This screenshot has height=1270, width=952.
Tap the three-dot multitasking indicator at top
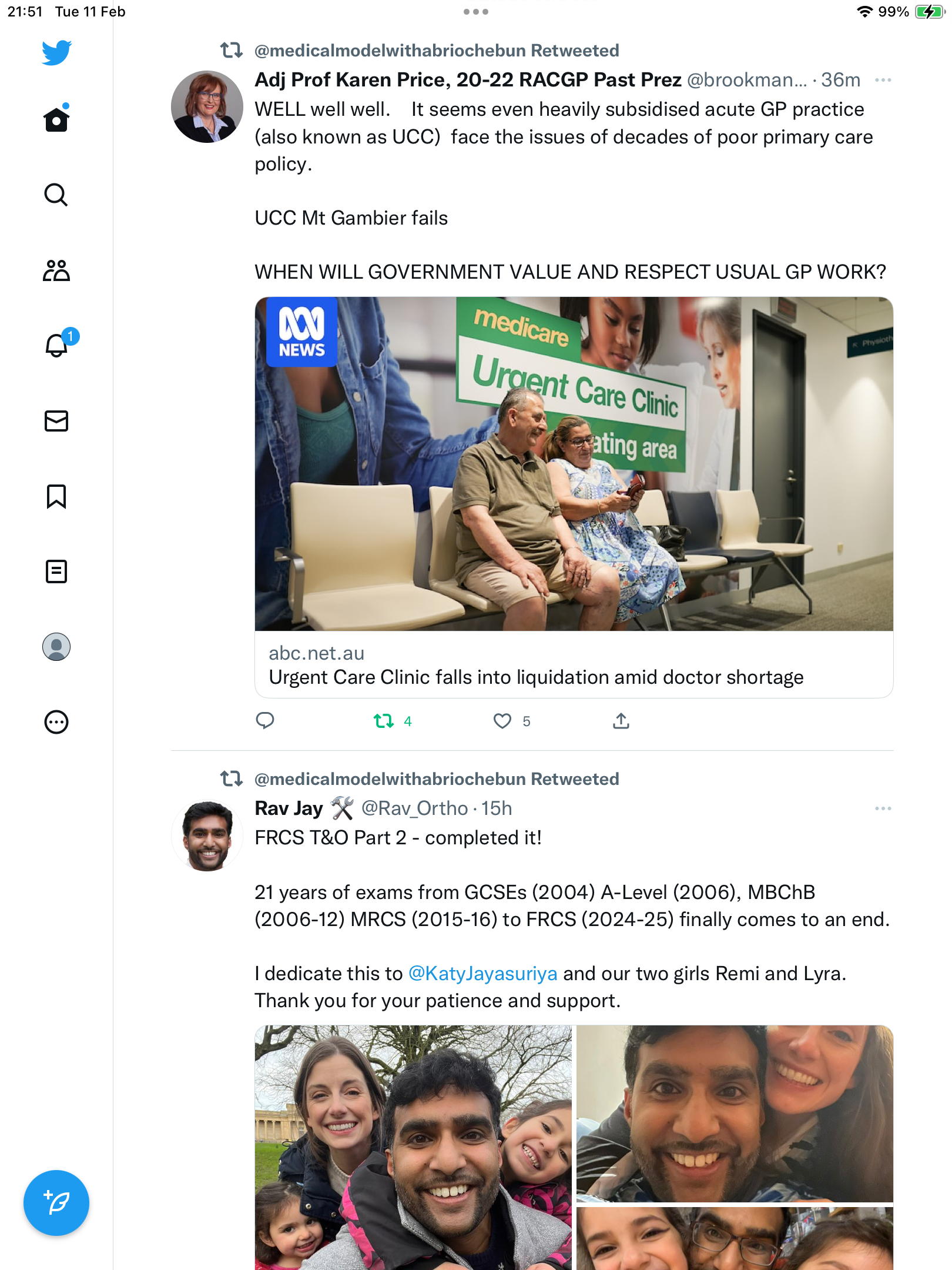click(x=476, y=12)
